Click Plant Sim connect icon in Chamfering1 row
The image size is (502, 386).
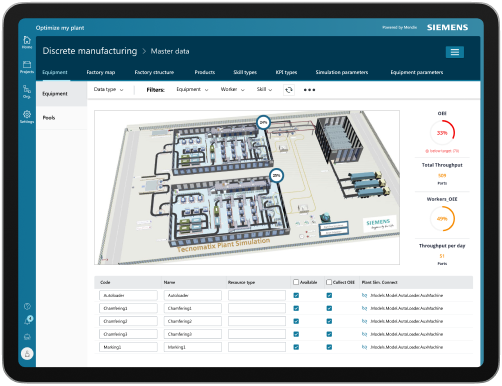[x=364, y=308]
